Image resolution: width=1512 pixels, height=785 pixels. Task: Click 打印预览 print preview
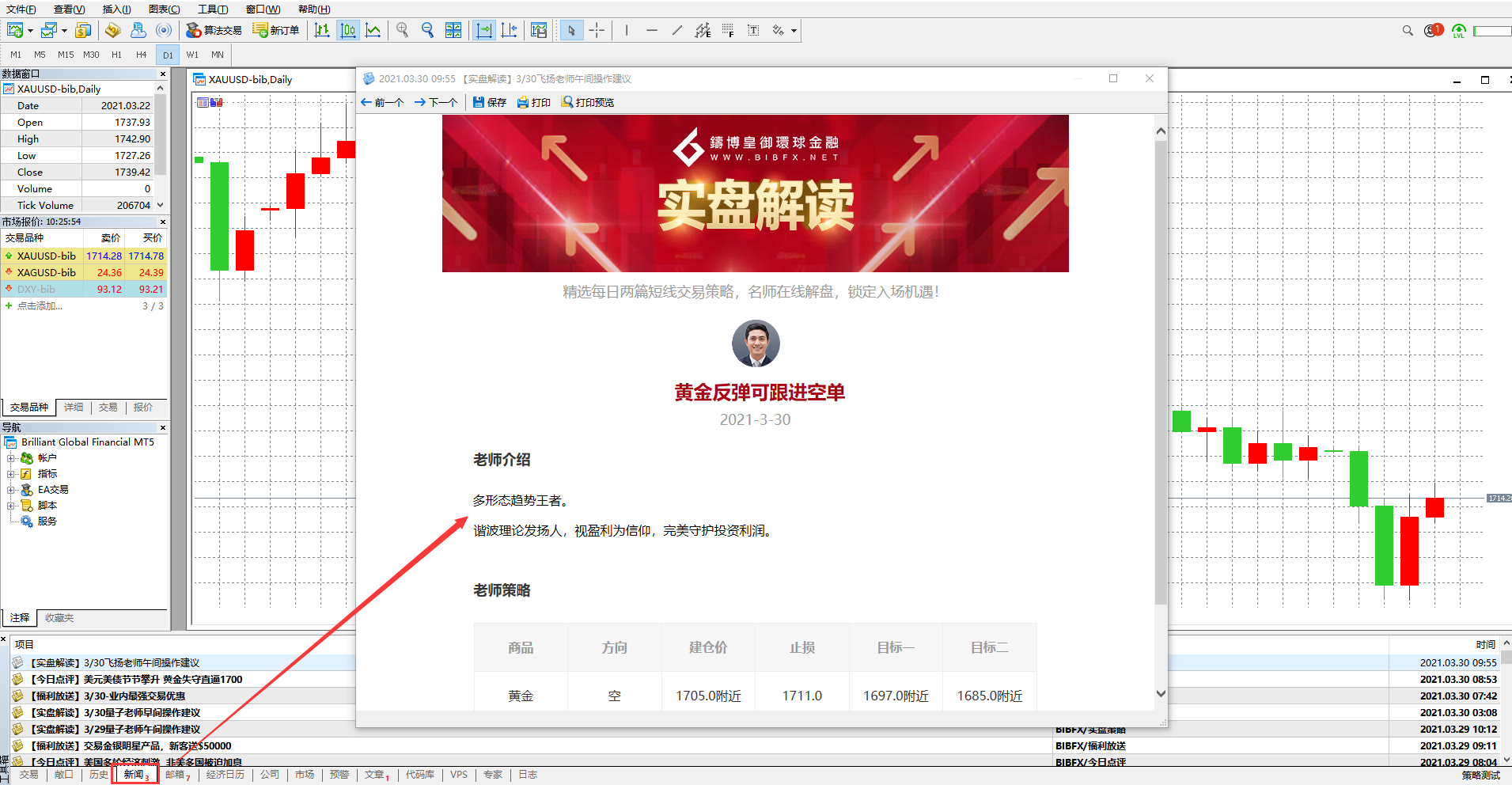point(588,102)
